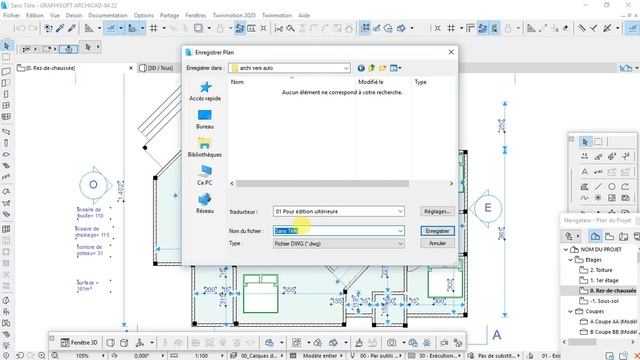Click the Pick Up Parameters eyedropper icon
640x360 pixels.
pos(60,28)
